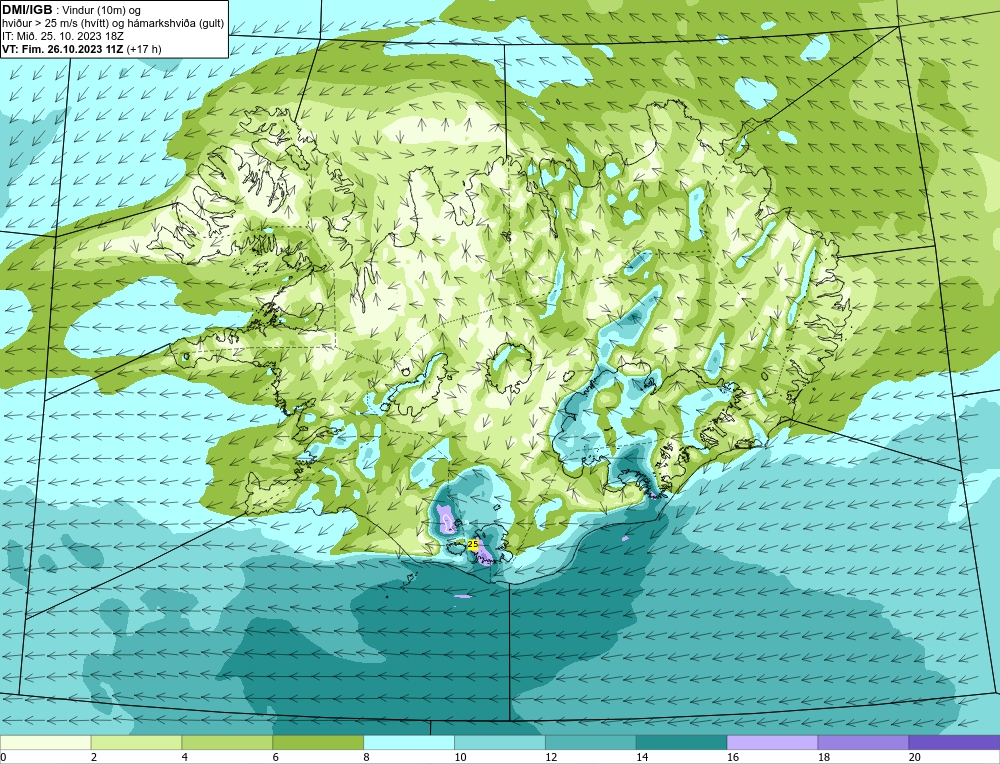The width and height of the screenshot is (1000, 764).
Task: Click the light cyan 8–10 m/s legend swatch
Action: (x=409, y=742)
